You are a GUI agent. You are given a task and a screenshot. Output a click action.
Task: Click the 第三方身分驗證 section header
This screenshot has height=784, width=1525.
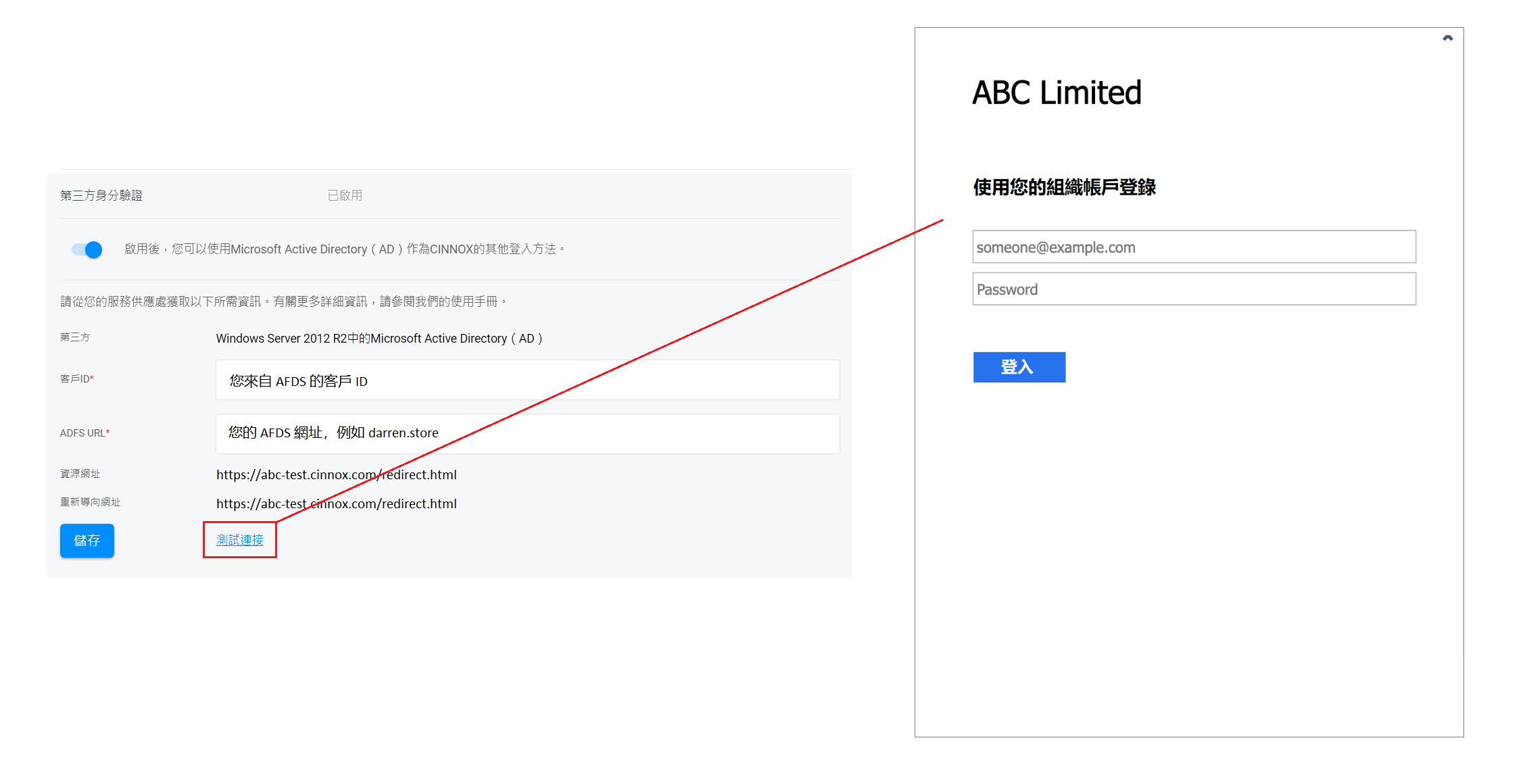[101, 196]
